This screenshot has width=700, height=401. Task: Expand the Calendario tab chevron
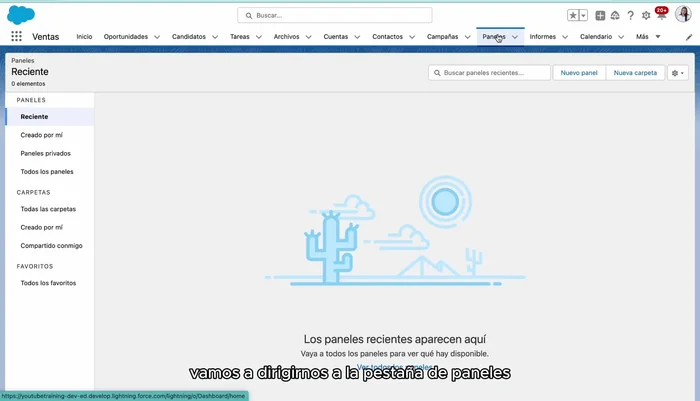(621, 37)
